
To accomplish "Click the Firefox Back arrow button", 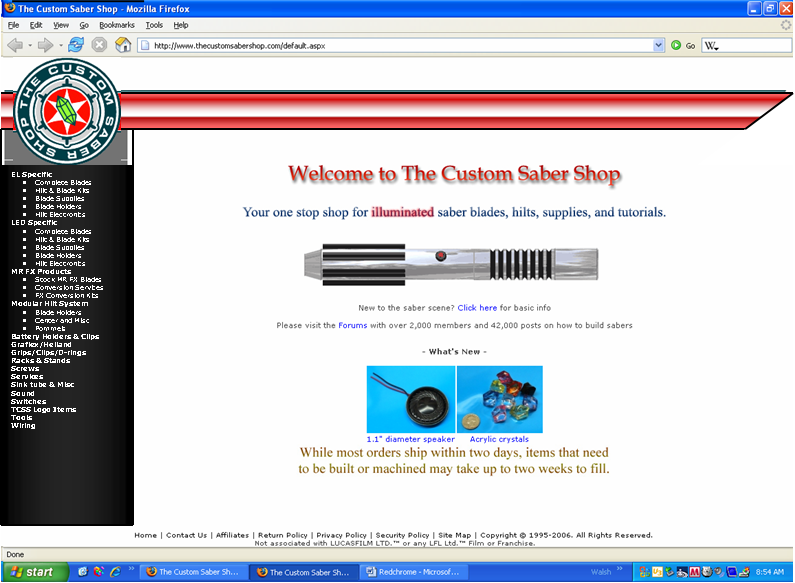I will click(x=14, y=45).
